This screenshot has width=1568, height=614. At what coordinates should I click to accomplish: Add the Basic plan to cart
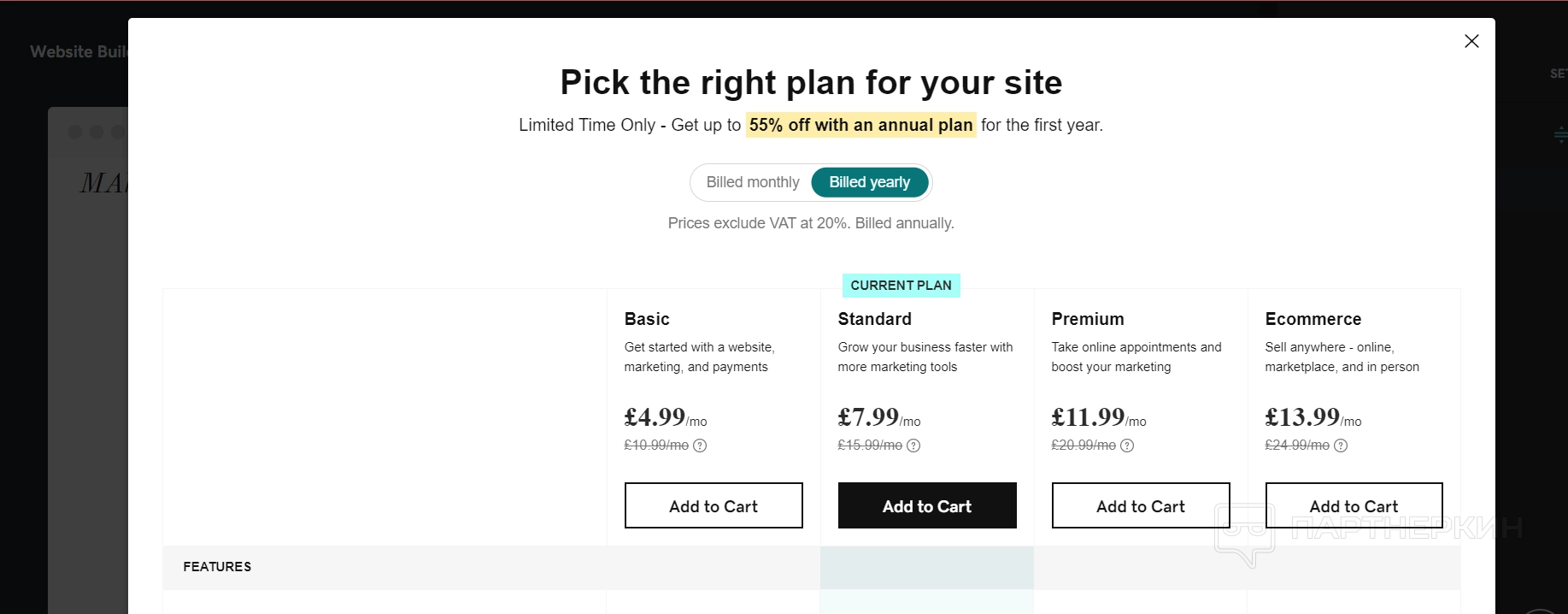pyautogui.click(x=714, y=505)
